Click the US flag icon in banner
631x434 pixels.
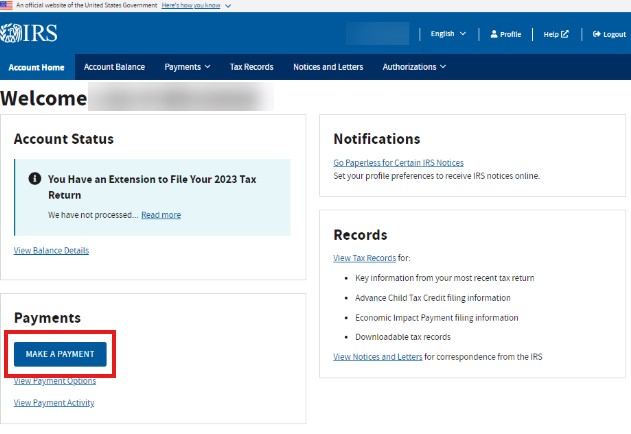pos(6,5)
